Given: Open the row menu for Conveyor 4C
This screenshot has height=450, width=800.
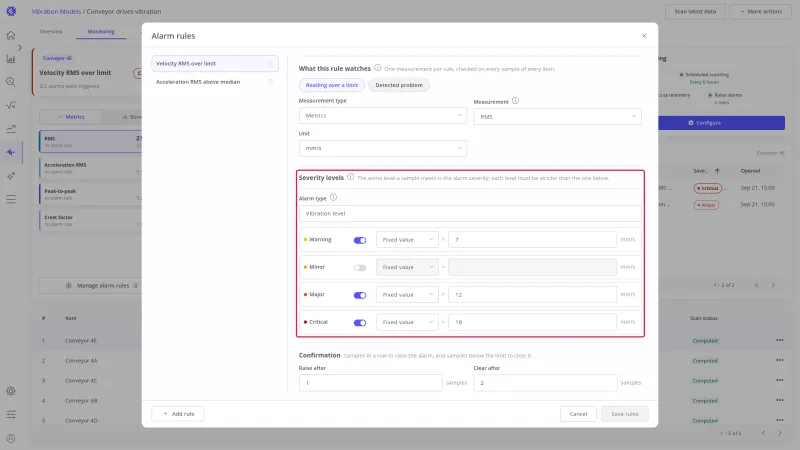Looking at the screenshot, I should click(780, 380).
